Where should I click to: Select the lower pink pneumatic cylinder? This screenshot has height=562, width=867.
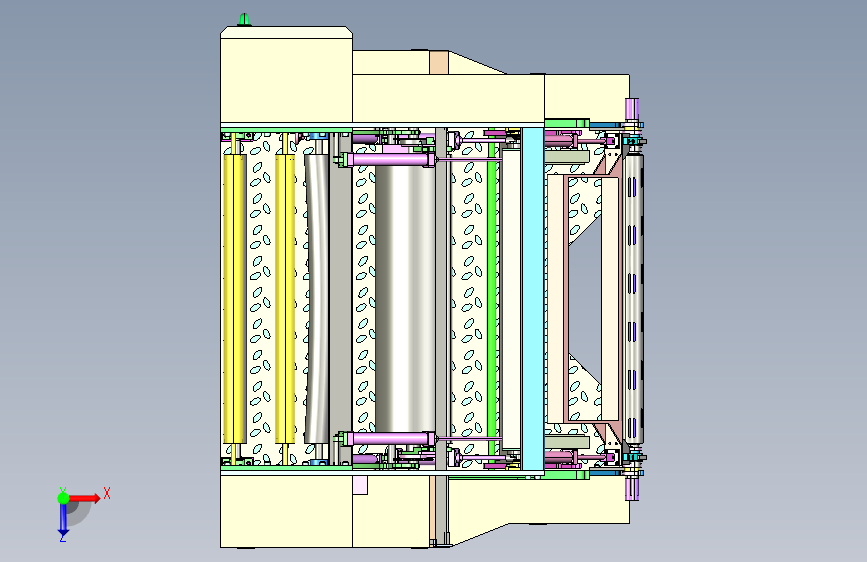[x=390, y=439]
